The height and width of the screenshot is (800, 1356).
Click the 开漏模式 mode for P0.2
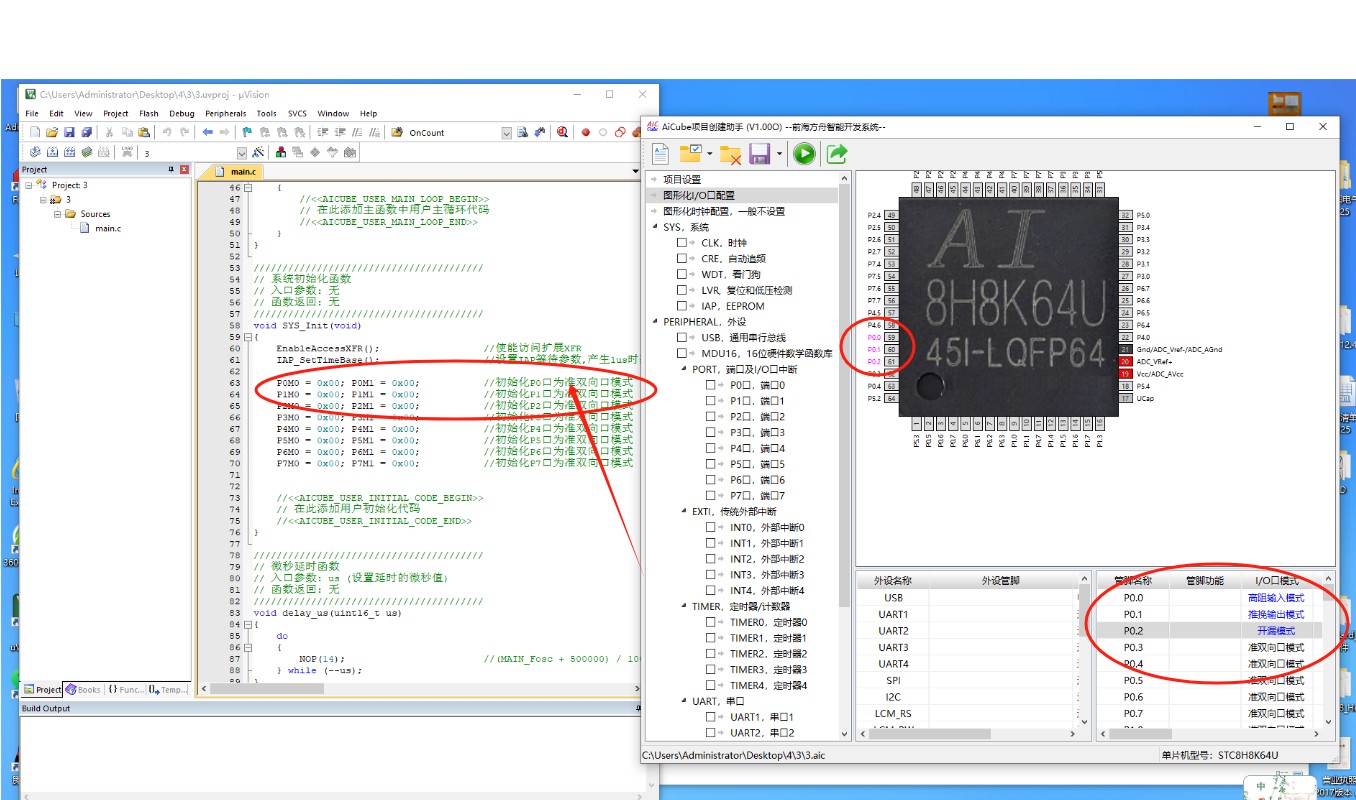(1275, 631)
